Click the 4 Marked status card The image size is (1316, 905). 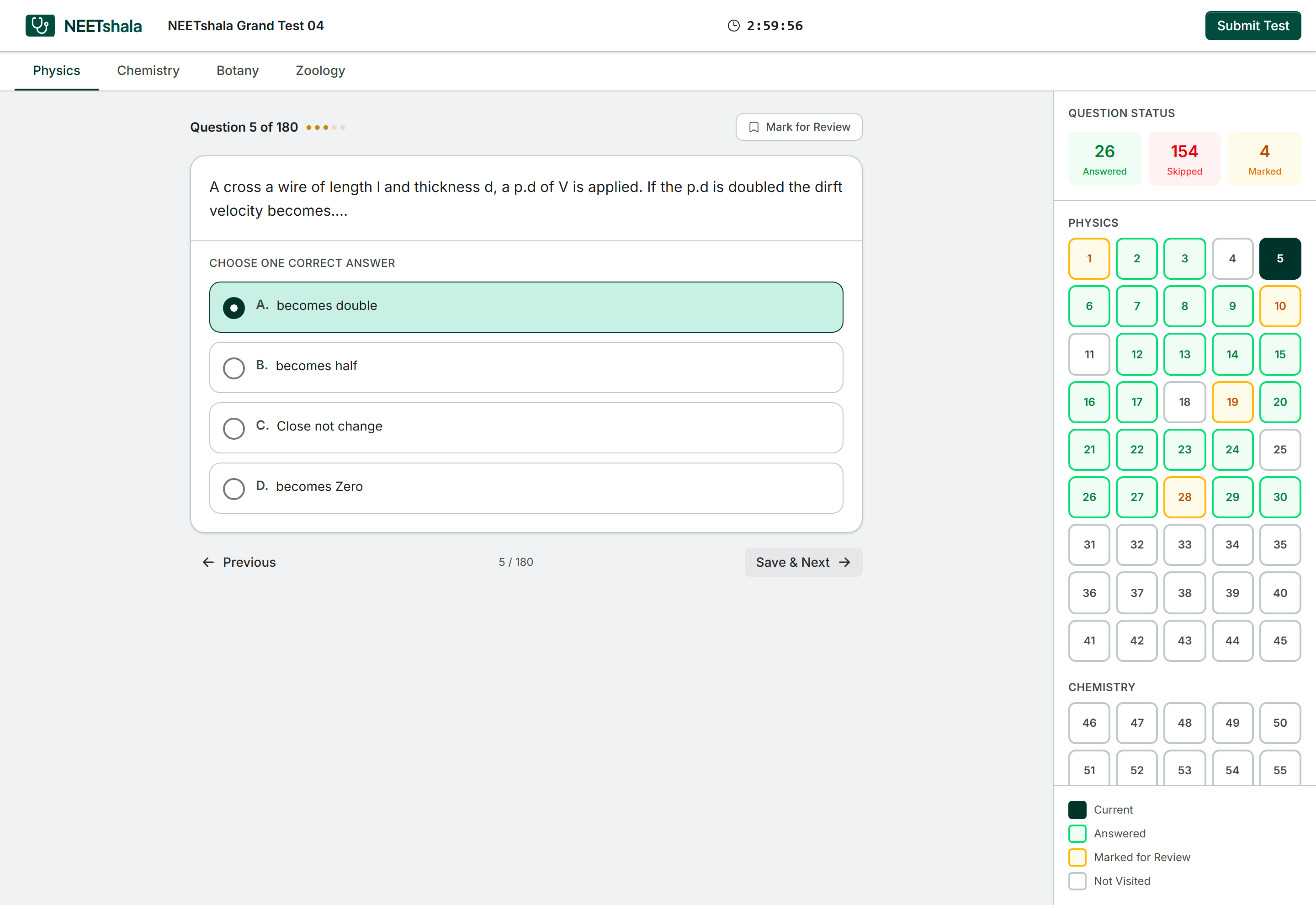1264,159
